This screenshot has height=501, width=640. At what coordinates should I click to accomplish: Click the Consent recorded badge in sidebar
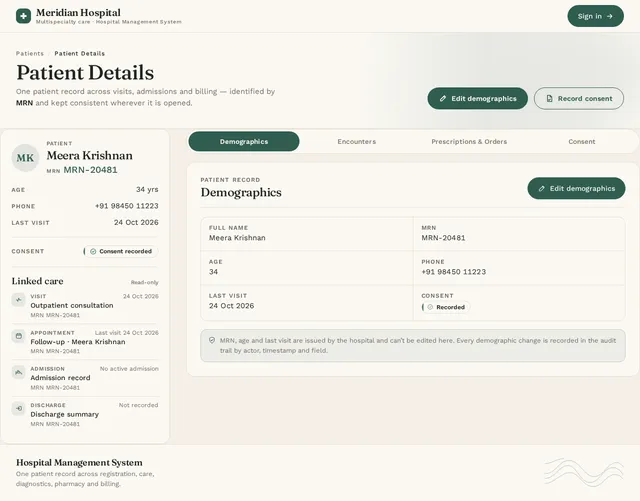121,252
